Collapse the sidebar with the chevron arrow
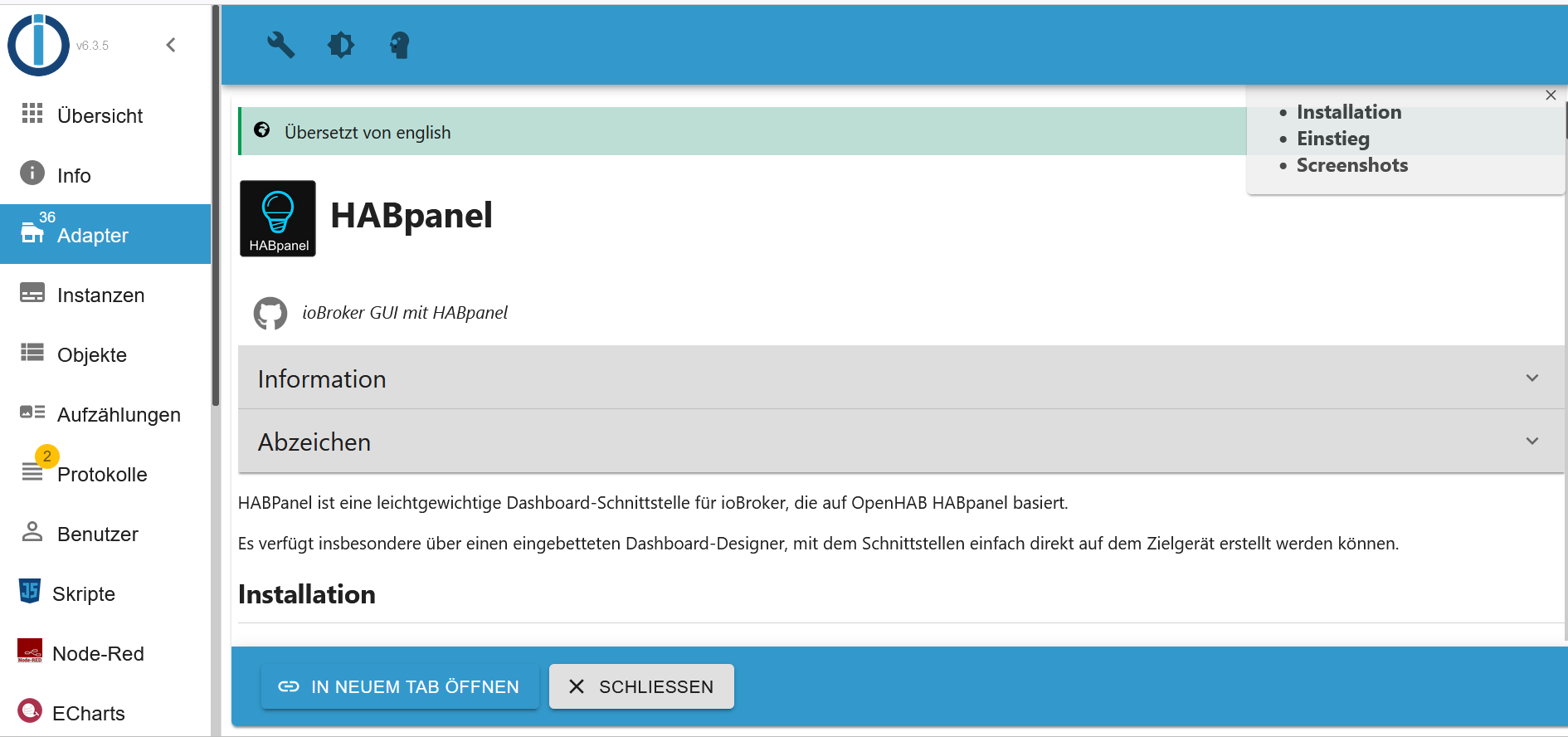 pyautogui.click(x=171, y=45)
